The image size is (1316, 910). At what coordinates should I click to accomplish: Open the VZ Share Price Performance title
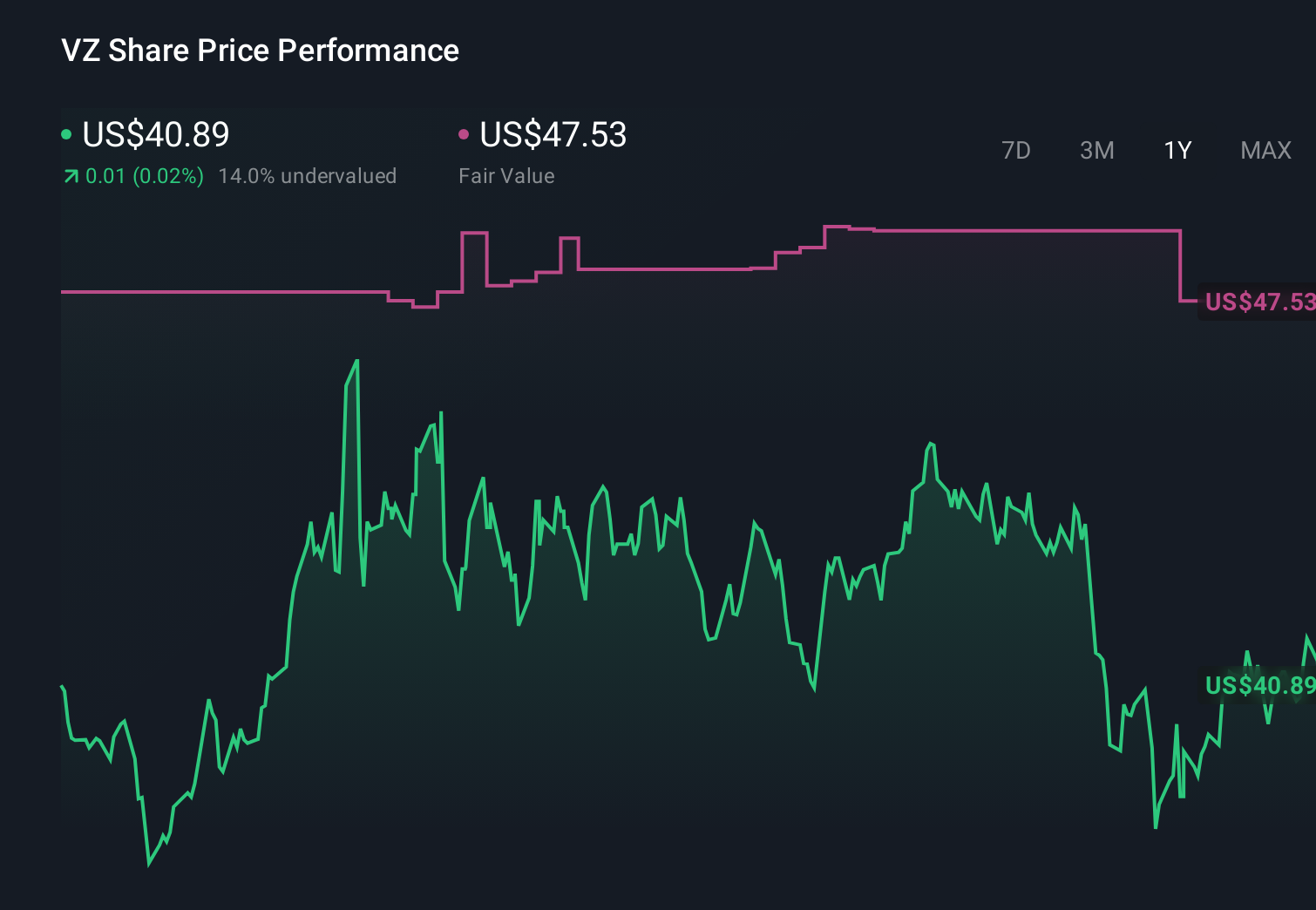pos(259,50)
